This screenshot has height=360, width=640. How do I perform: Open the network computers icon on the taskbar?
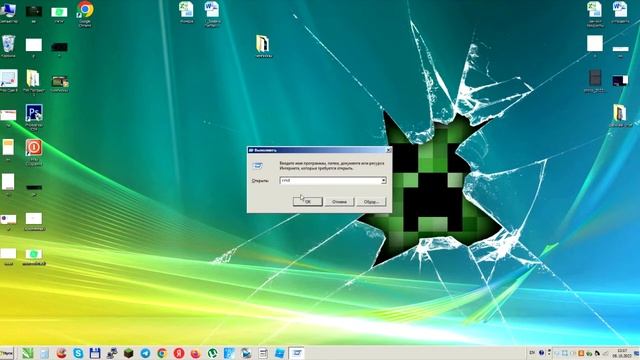112,353
